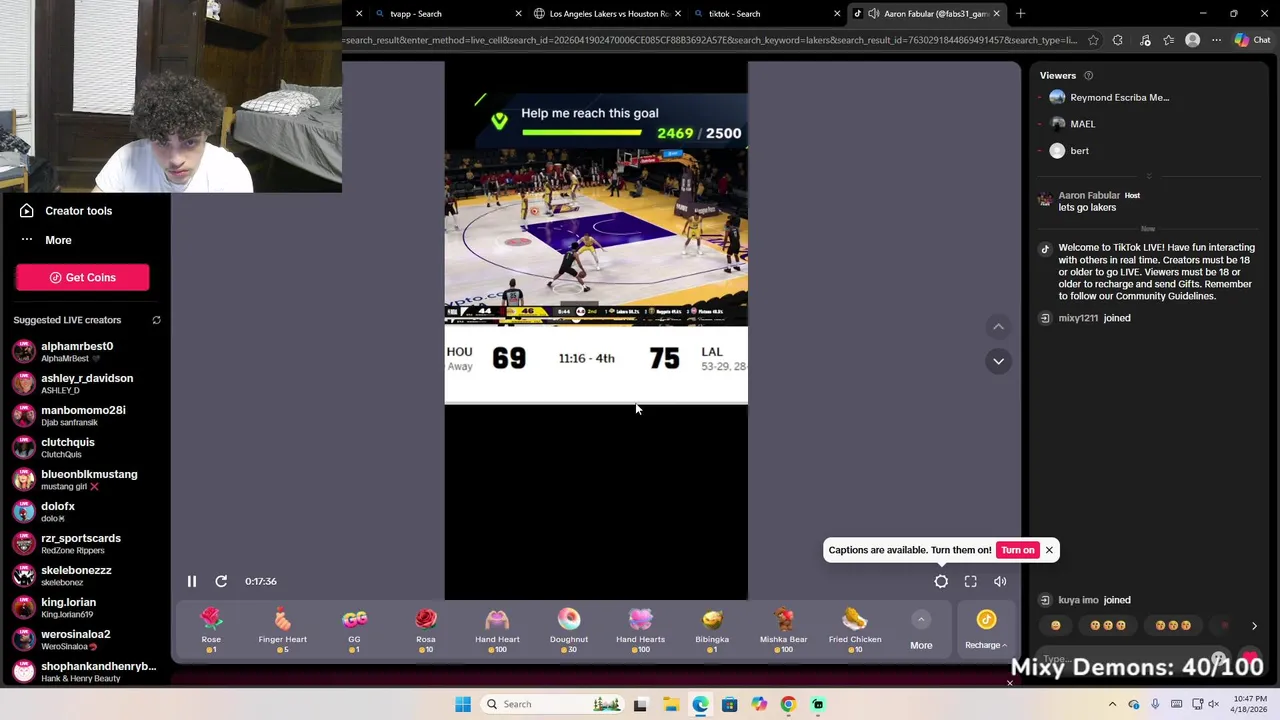
Task: Open manbomomo28i live creator
Action: tap(84, 416)
